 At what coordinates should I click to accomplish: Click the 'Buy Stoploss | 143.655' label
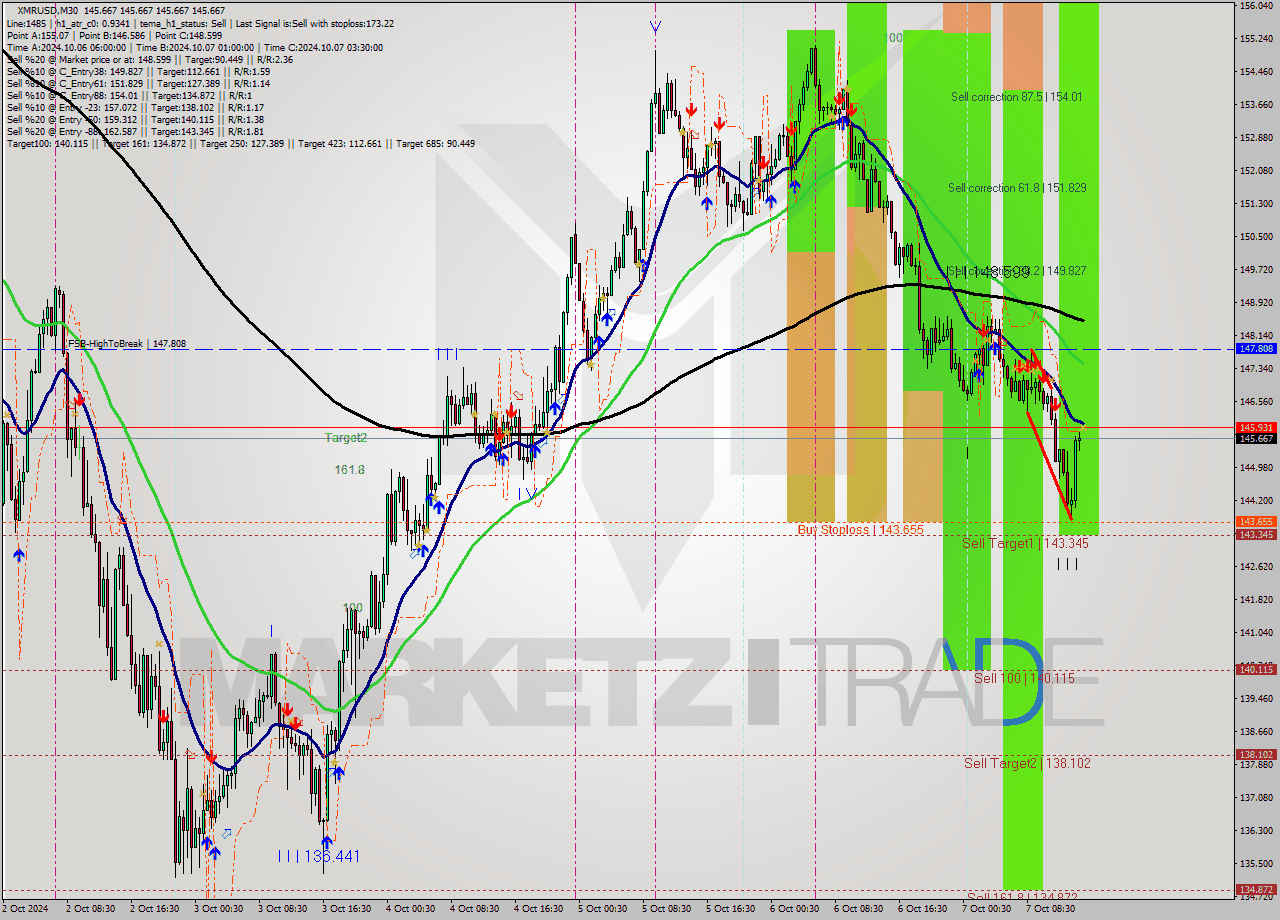[x=860, y=530]
